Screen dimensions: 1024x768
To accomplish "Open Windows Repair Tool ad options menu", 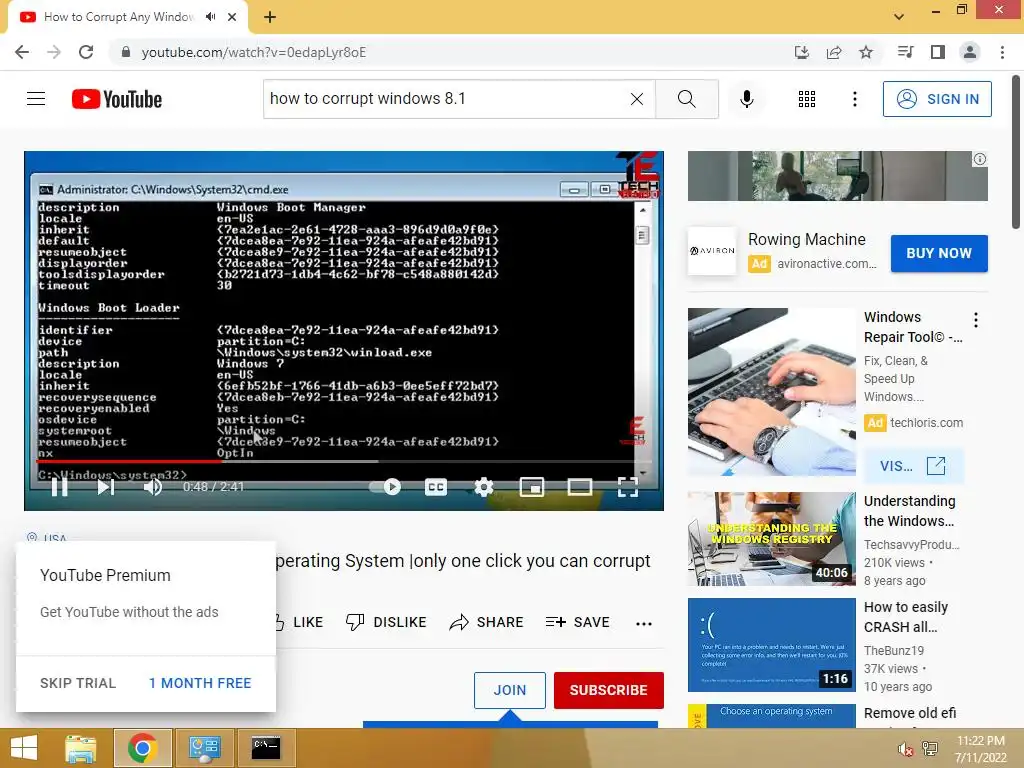I will [x=976, y=320].
